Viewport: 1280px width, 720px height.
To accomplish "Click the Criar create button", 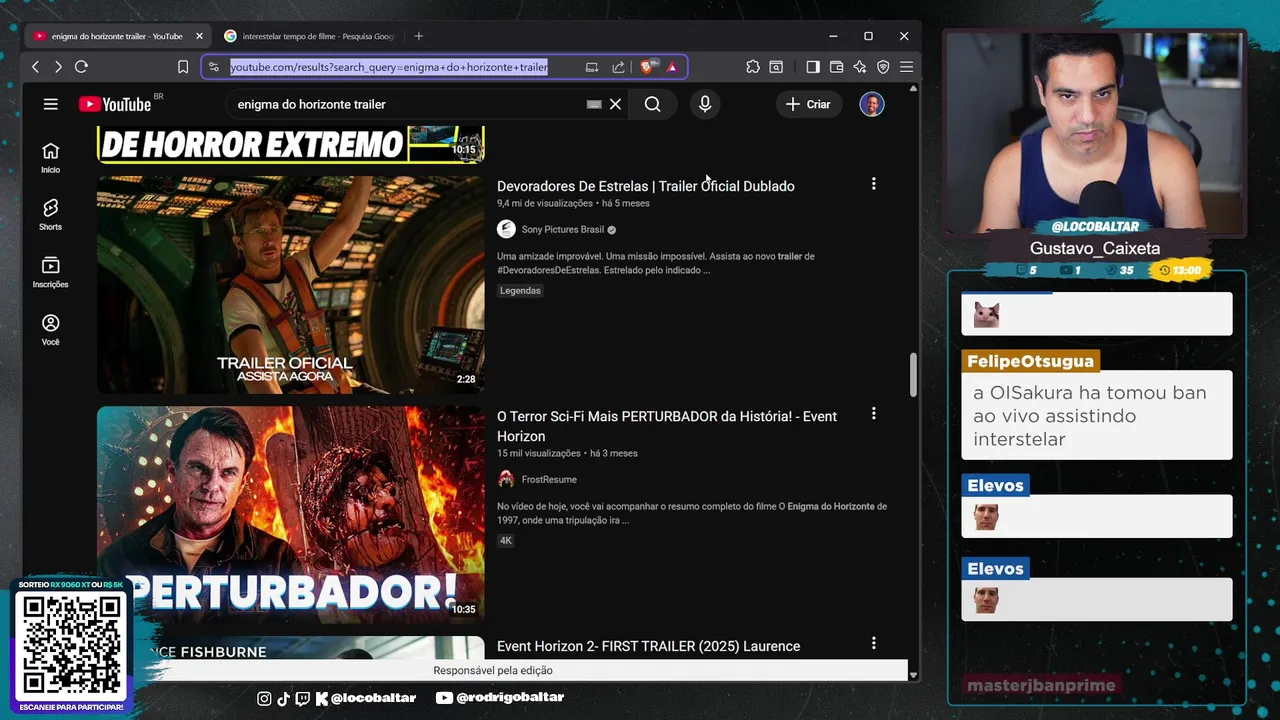I will (x=808, y=104).
